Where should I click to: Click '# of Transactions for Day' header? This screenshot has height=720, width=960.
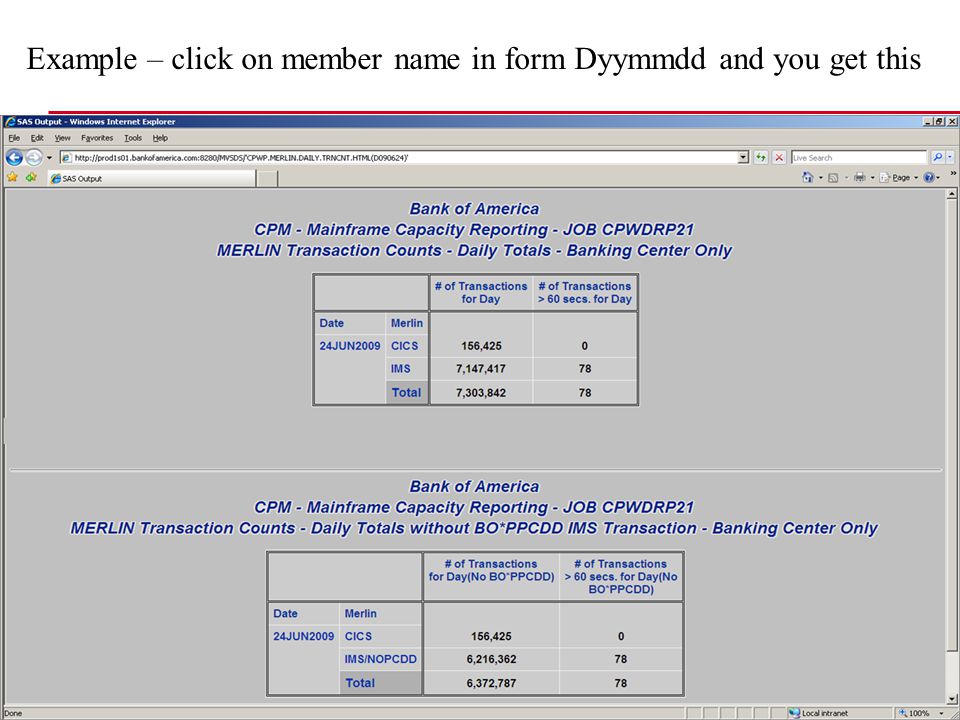[481, 293]
